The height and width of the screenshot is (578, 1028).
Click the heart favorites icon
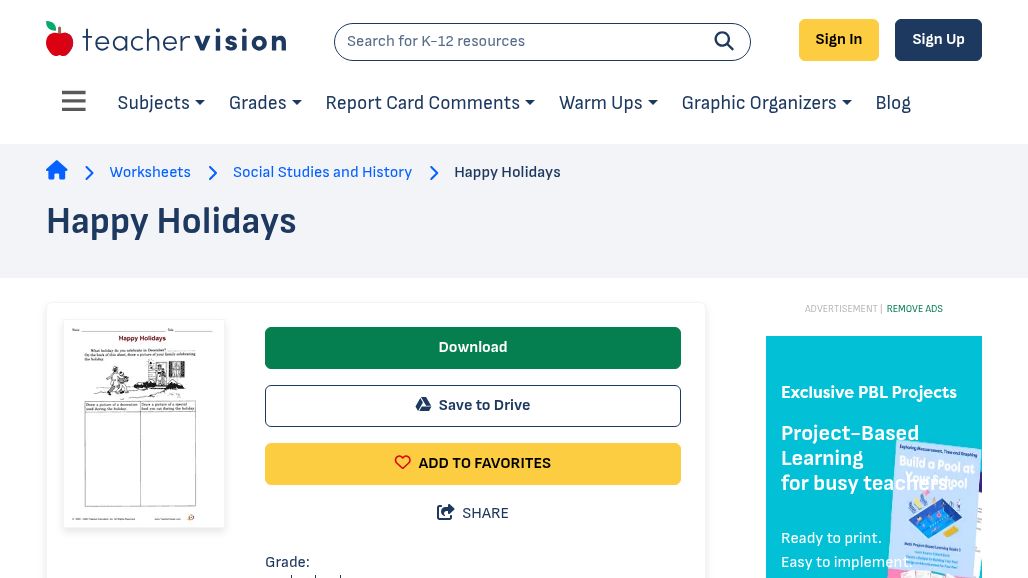[403, 463]
